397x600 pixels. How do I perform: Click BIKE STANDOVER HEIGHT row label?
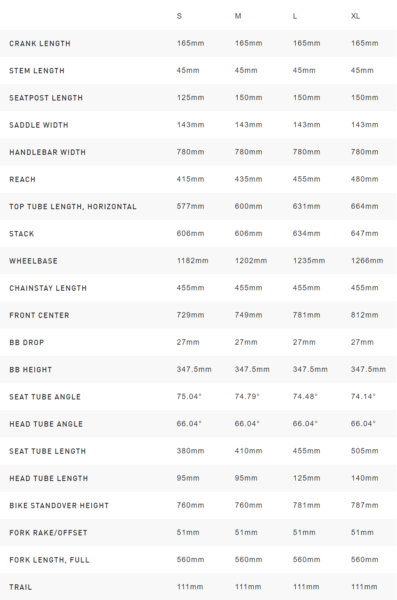(59, 505)
